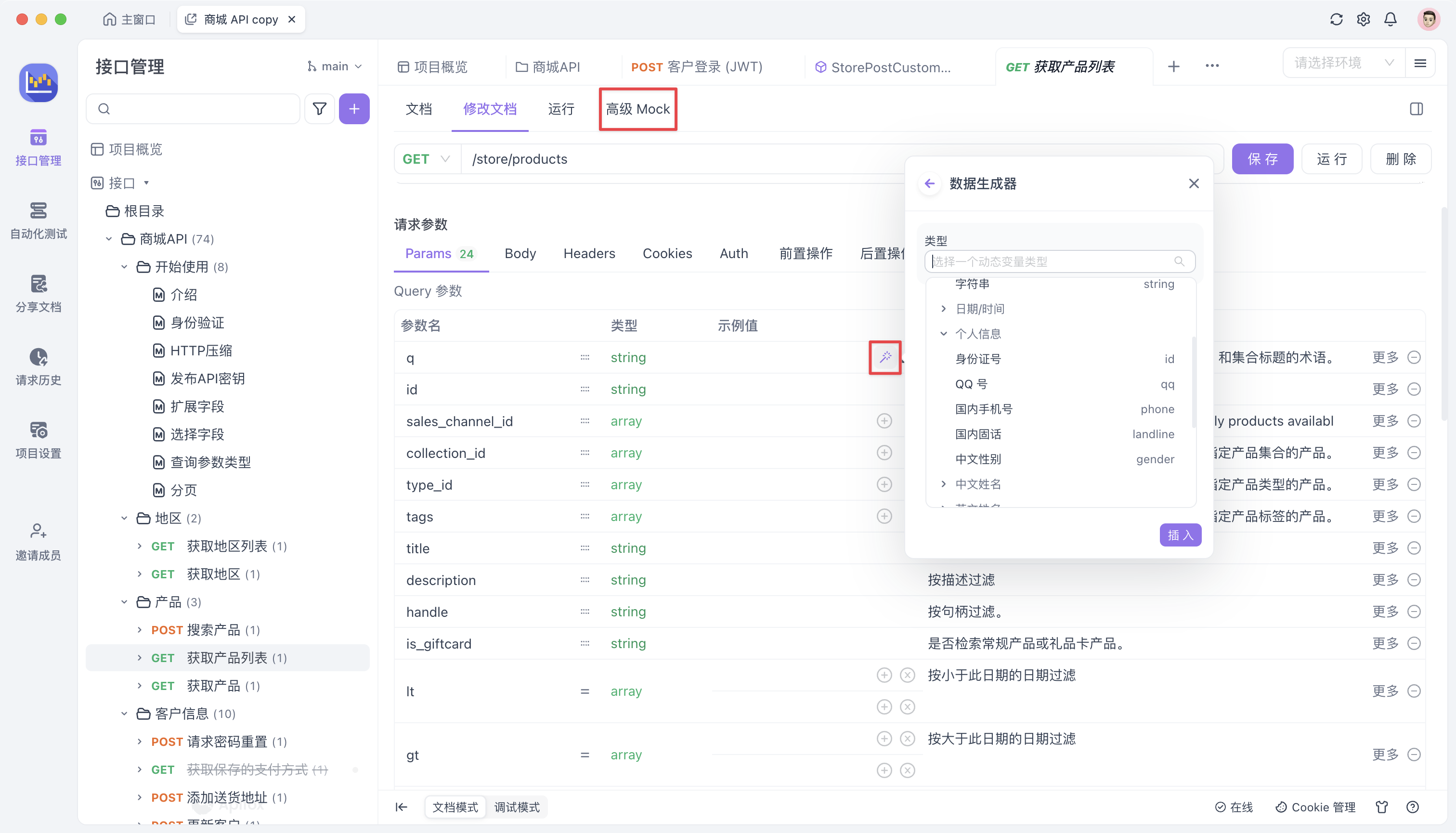Click the 保存 button
Image resolution: width=1456 pixels, height=833 pixels.
pyautogui.click(x=1262, y=159)
